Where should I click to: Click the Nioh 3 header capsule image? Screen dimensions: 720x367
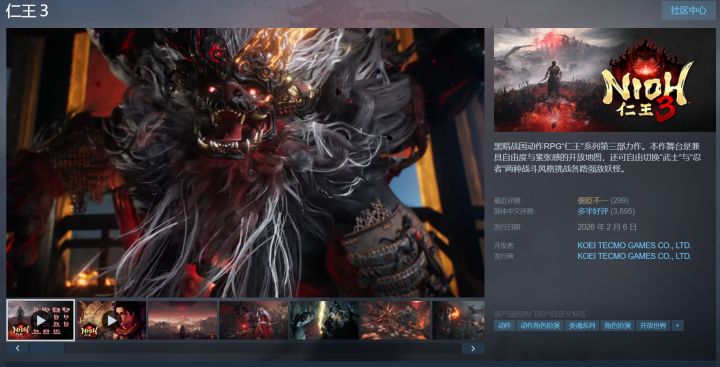point(604,80)
